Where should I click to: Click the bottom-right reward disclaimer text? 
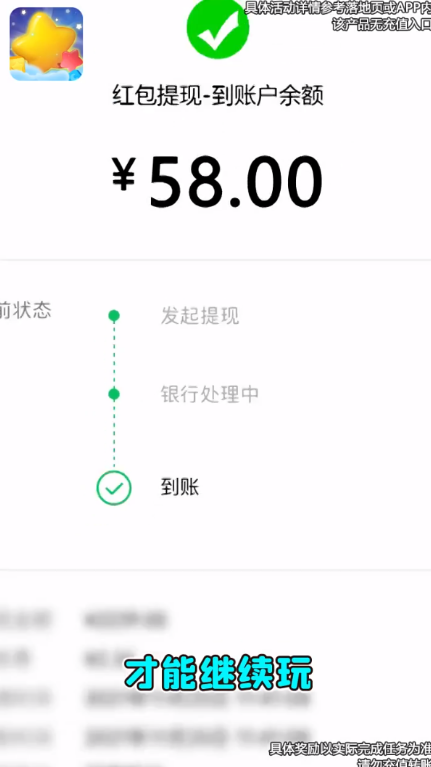click(x=350, y=754)
